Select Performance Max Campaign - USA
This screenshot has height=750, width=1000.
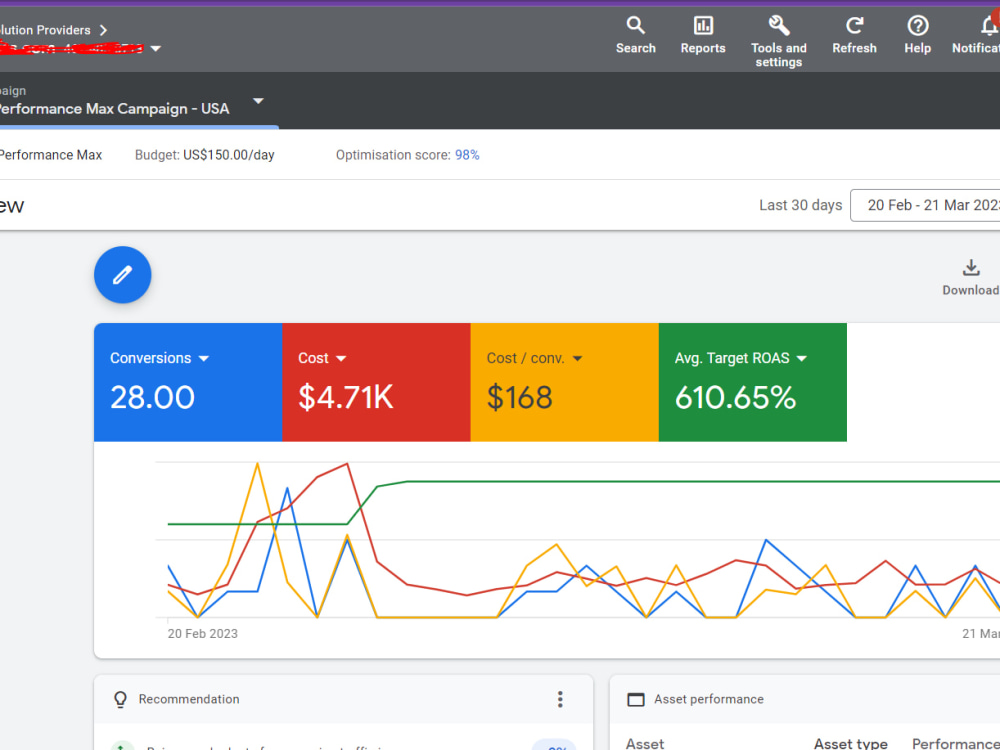pos(114,108)
